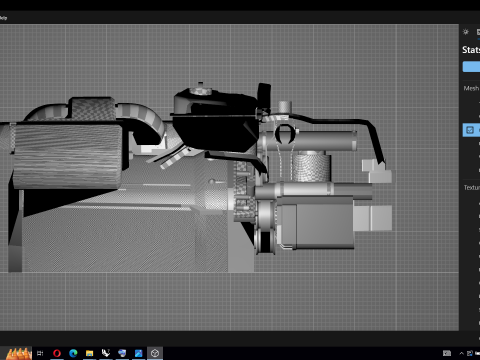Click the 3D Viewer cube taskbar icon
The image size is (480, 360).
155,353
